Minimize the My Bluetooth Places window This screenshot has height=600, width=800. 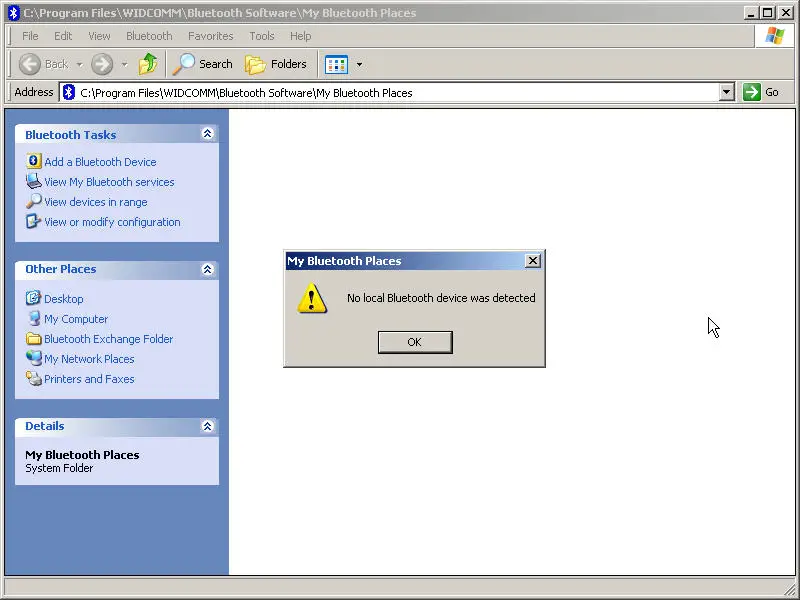pyautogui.click(x=751, y=13)
